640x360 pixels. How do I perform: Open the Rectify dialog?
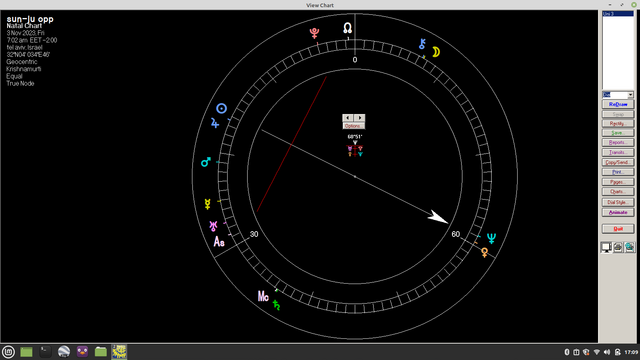click(x=618, y=123)
